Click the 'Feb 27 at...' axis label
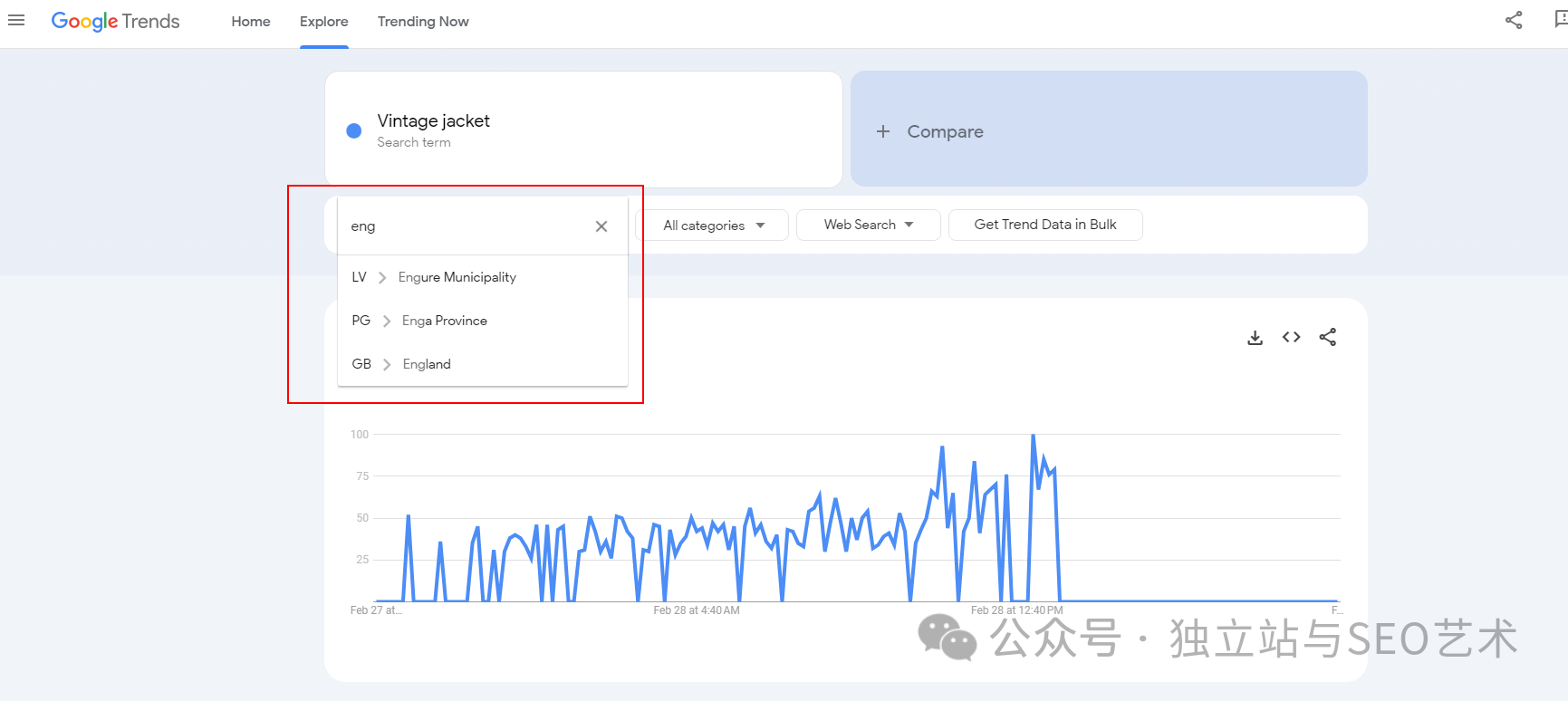Viewport: 1568px width, 701px height. tap(376, 610)
